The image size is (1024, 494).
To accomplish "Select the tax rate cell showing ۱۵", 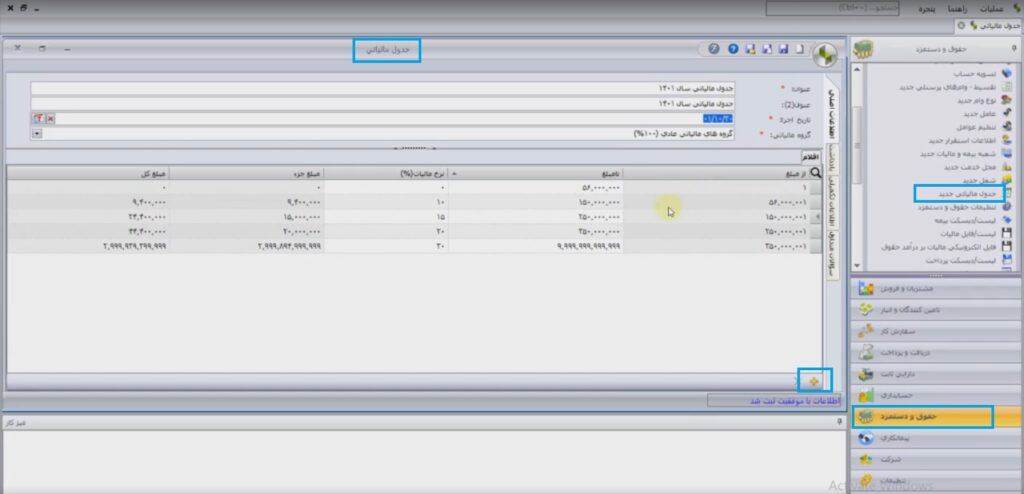I will (x=386, y=216).
